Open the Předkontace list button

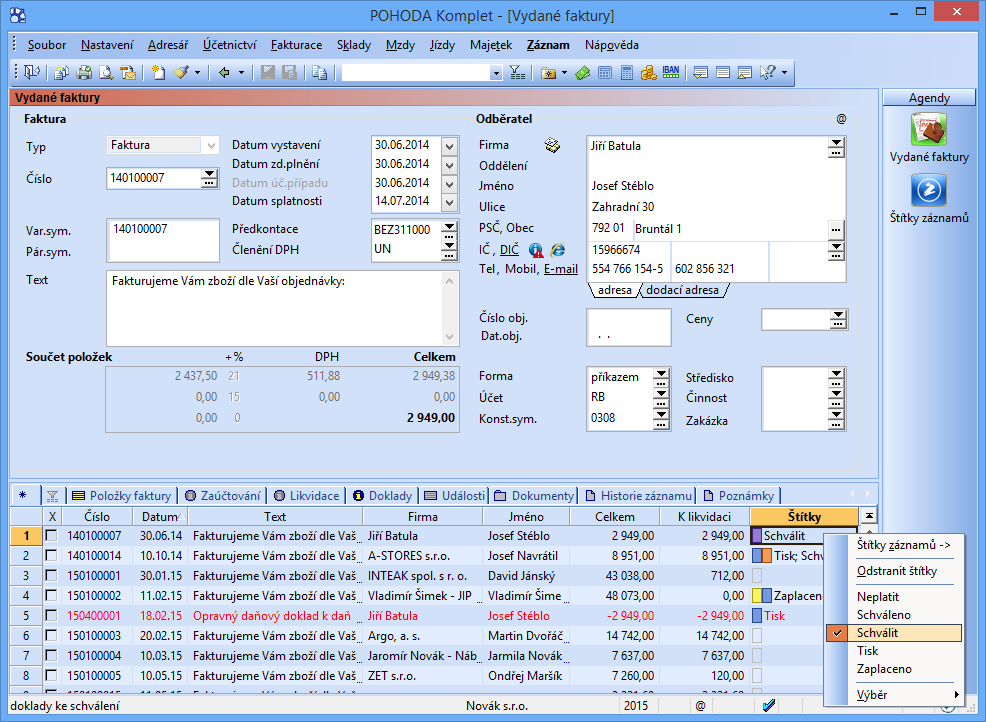point(449,229)
